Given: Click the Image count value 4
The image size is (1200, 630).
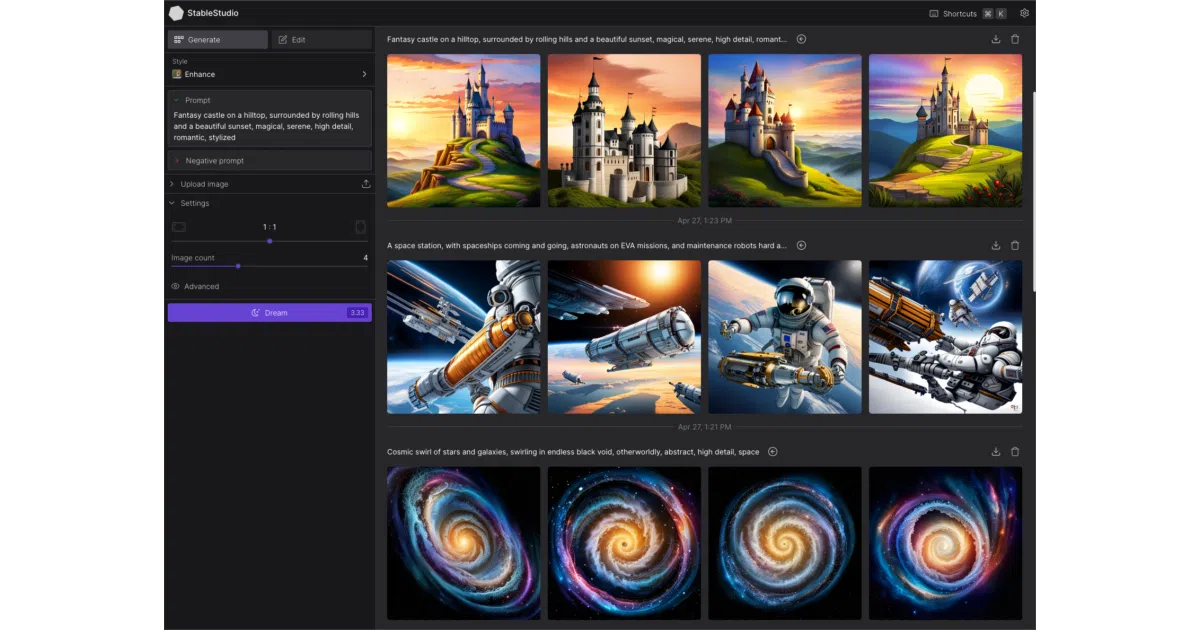Looking at the screenshot, I should 365,258.
